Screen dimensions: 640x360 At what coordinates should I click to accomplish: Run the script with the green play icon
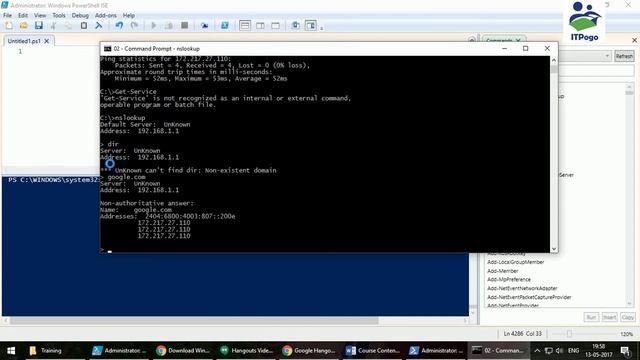click(154, 25)
